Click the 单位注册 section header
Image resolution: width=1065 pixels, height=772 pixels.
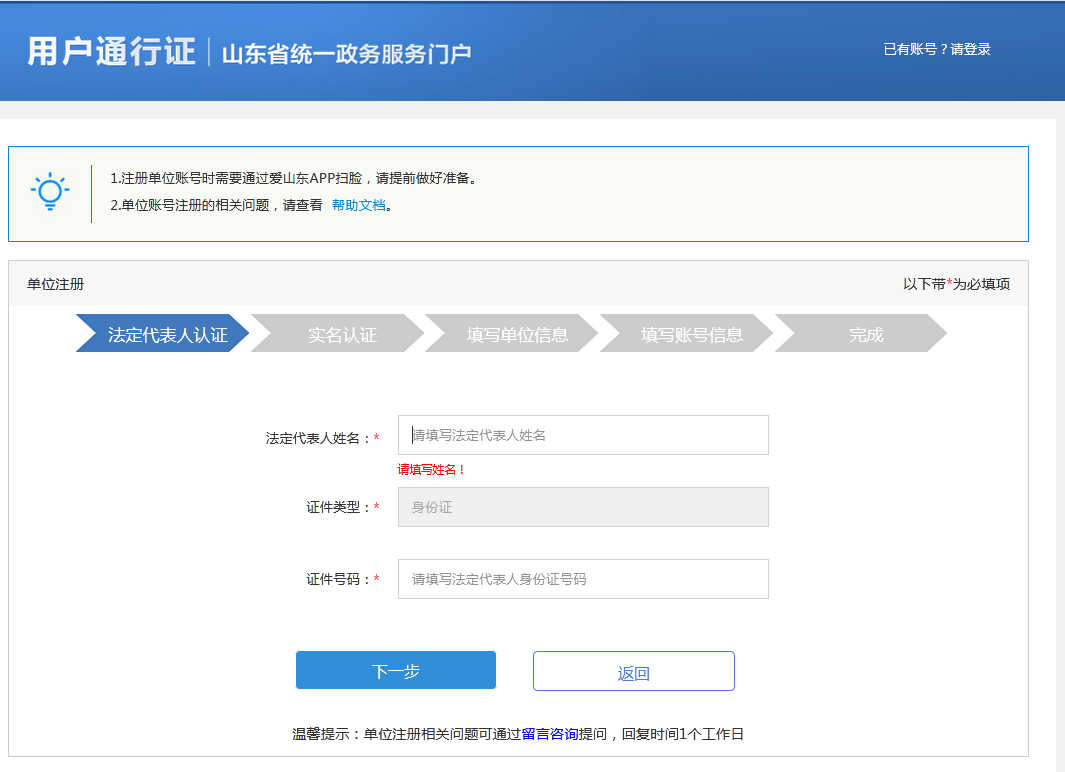coord(56,284)
